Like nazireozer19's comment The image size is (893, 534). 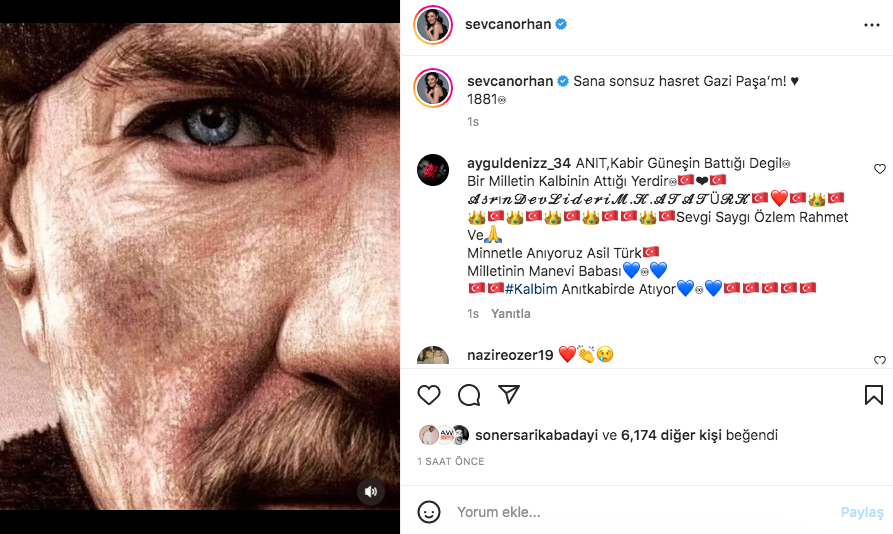pos(880,360)
